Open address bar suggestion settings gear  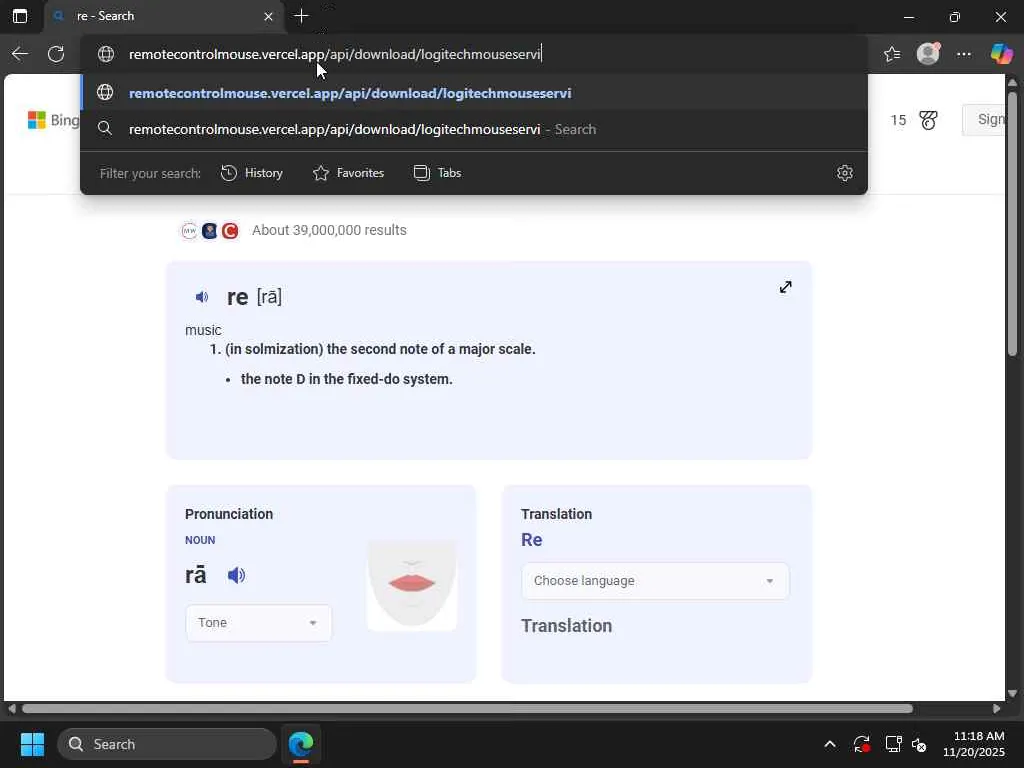point(844,173)
